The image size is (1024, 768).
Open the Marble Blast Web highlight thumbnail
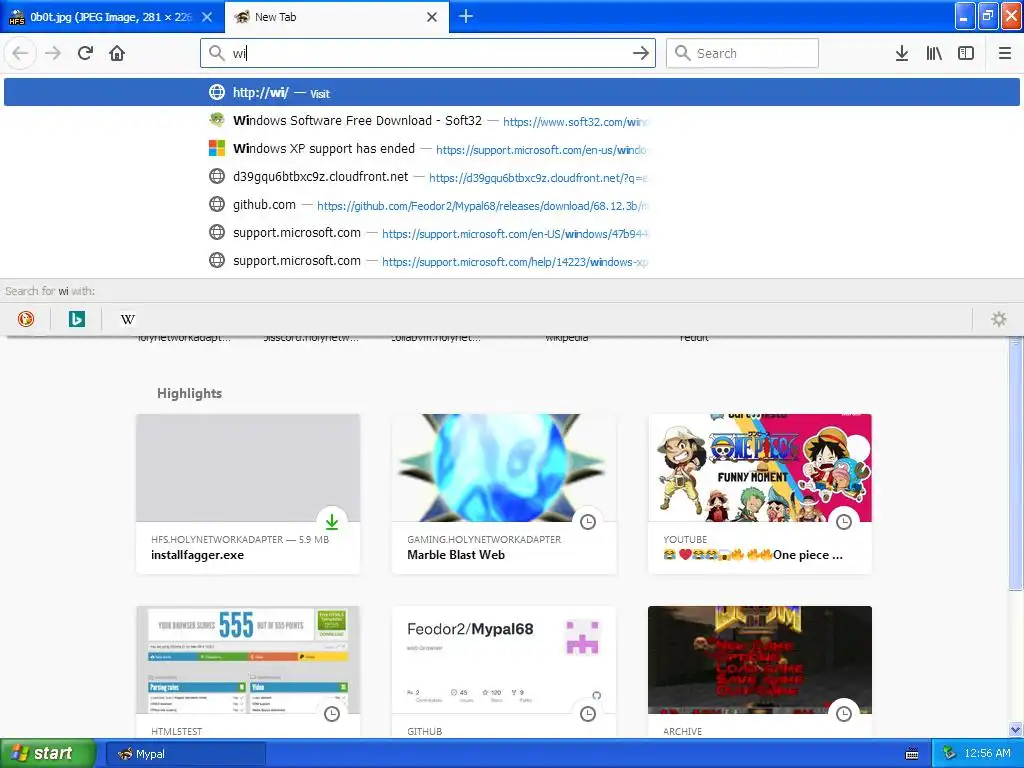504,468
